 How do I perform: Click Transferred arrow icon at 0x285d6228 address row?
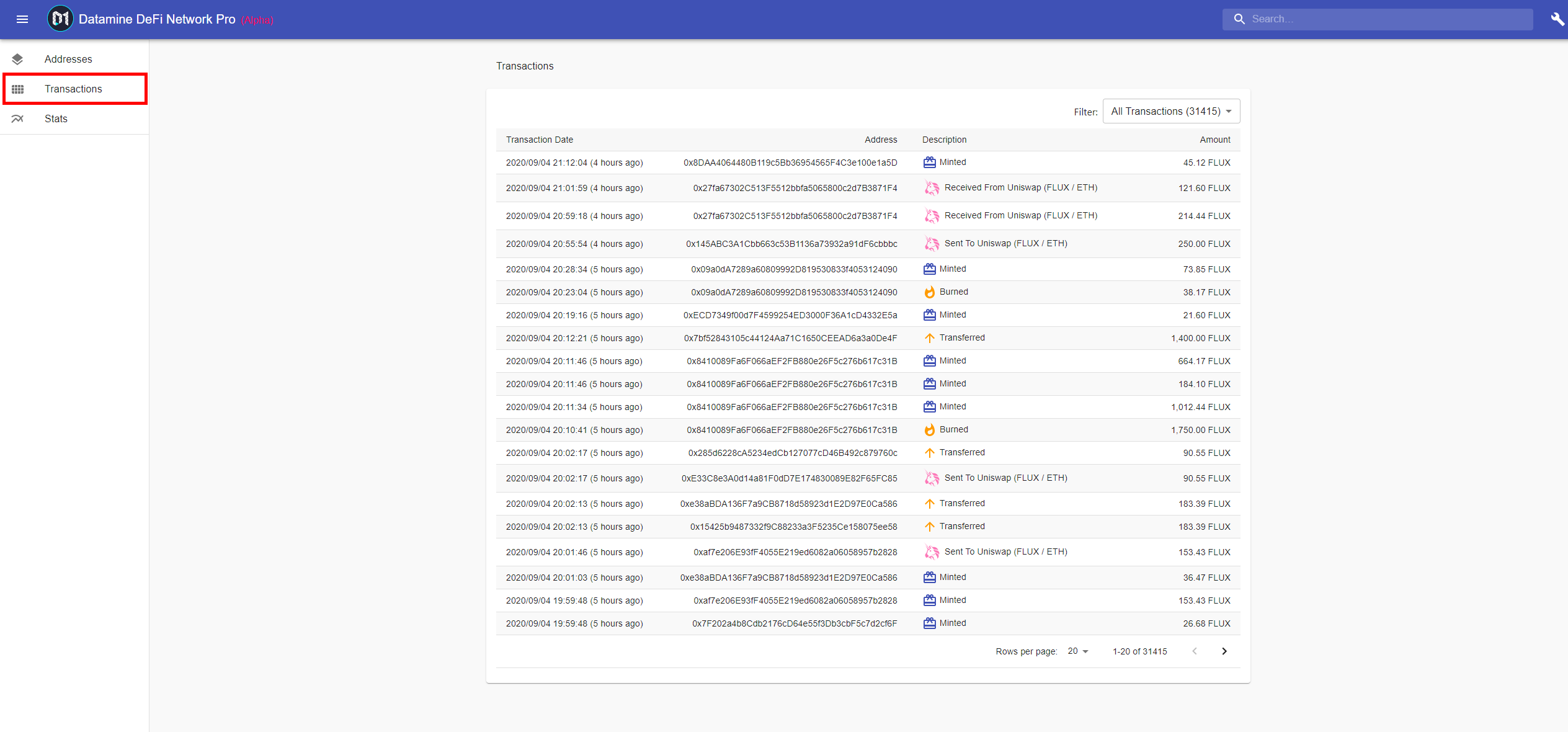(929, 453)
